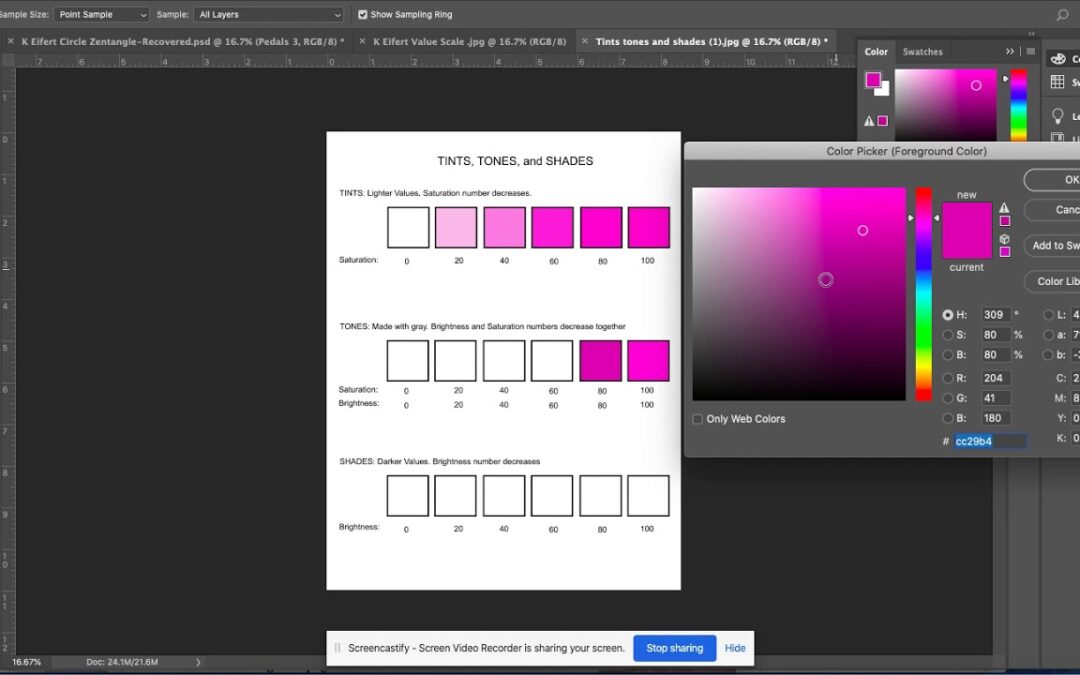Open the status bar info arrow
Viewport: 1080px width, 675px height.
[x=198, y=662]
